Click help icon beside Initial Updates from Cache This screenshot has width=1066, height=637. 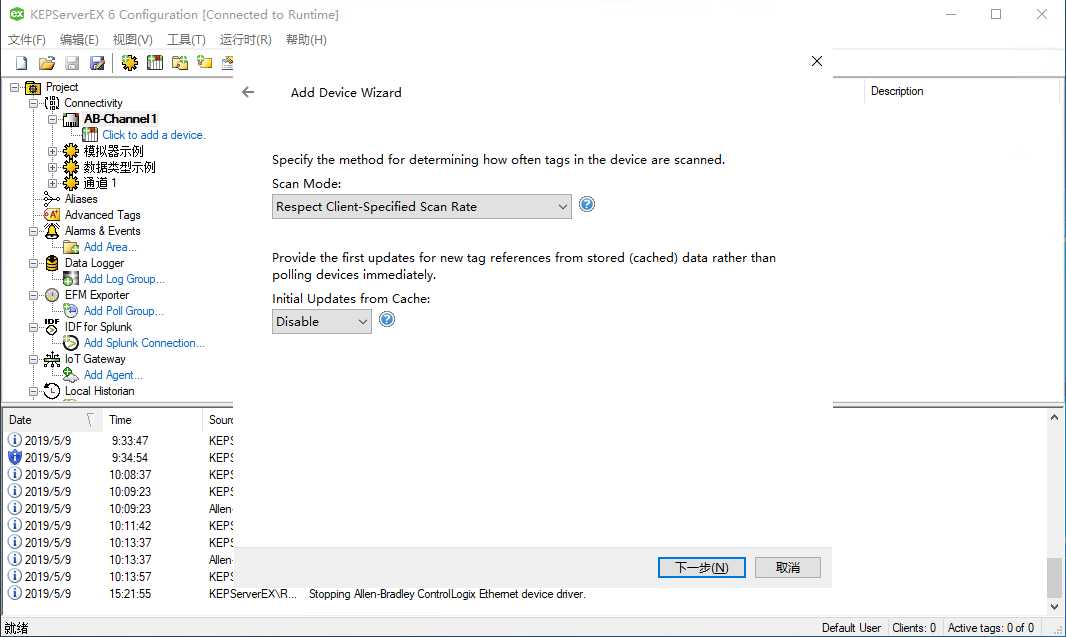pyautogui.click(x=387, y=319)
